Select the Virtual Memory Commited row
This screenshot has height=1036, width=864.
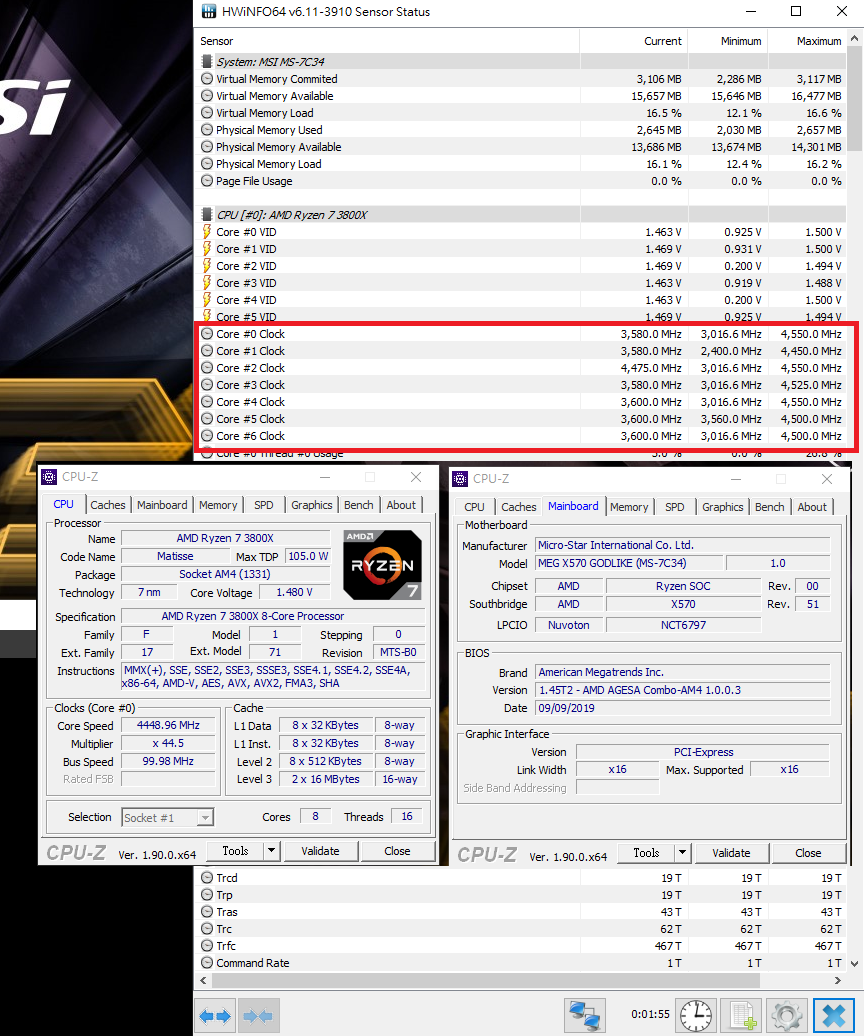521,79
